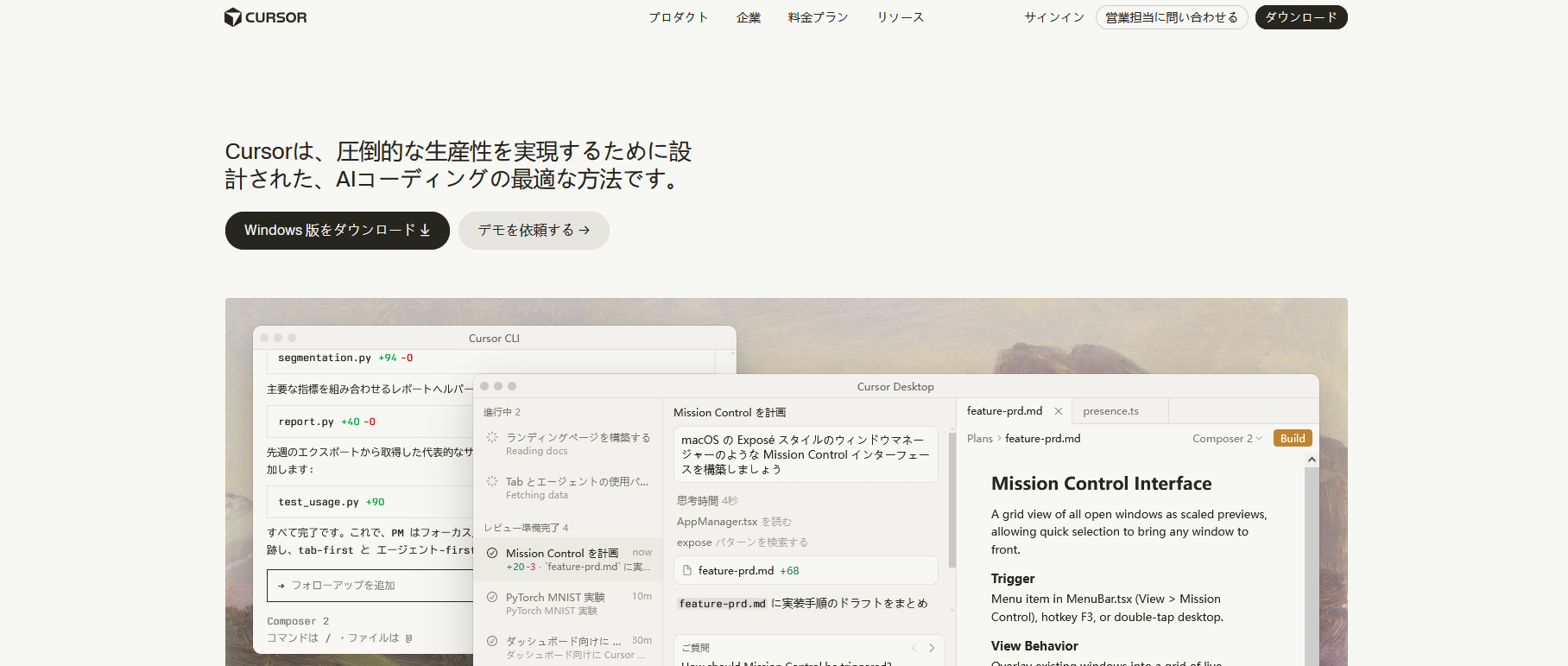
Task: Click the フォローアップを追加 input field
Action: [371, 586]
